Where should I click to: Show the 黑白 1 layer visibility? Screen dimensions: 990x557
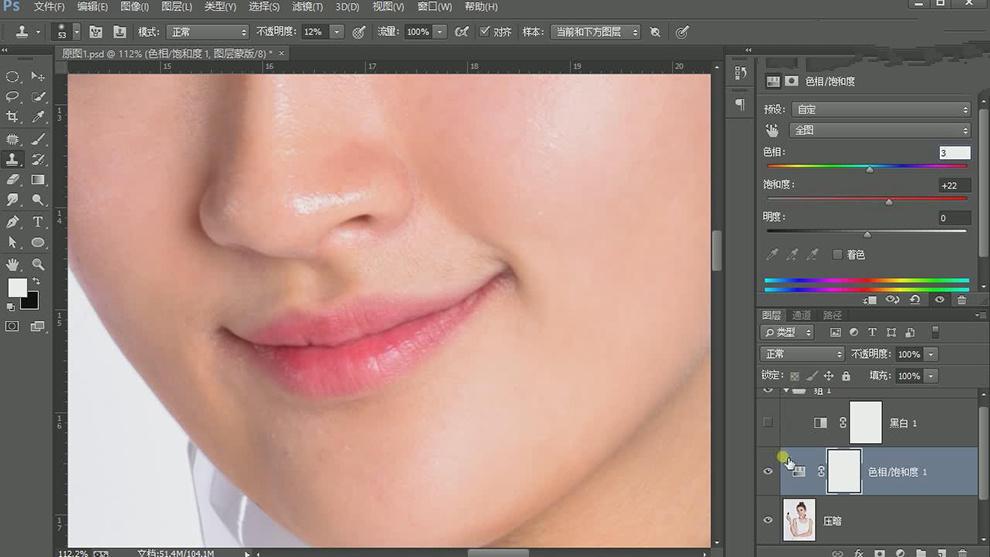point(768,423)
